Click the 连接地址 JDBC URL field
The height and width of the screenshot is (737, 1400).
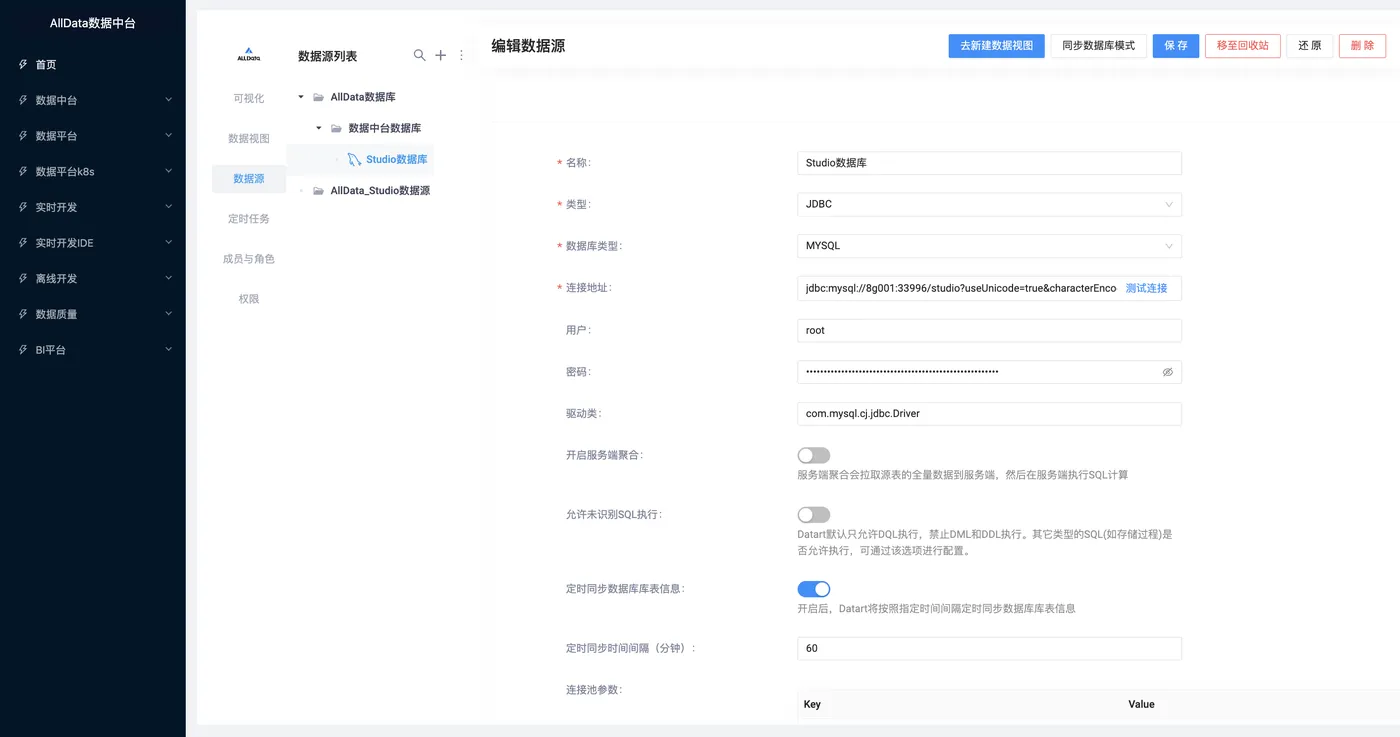(x=960, y=288)
